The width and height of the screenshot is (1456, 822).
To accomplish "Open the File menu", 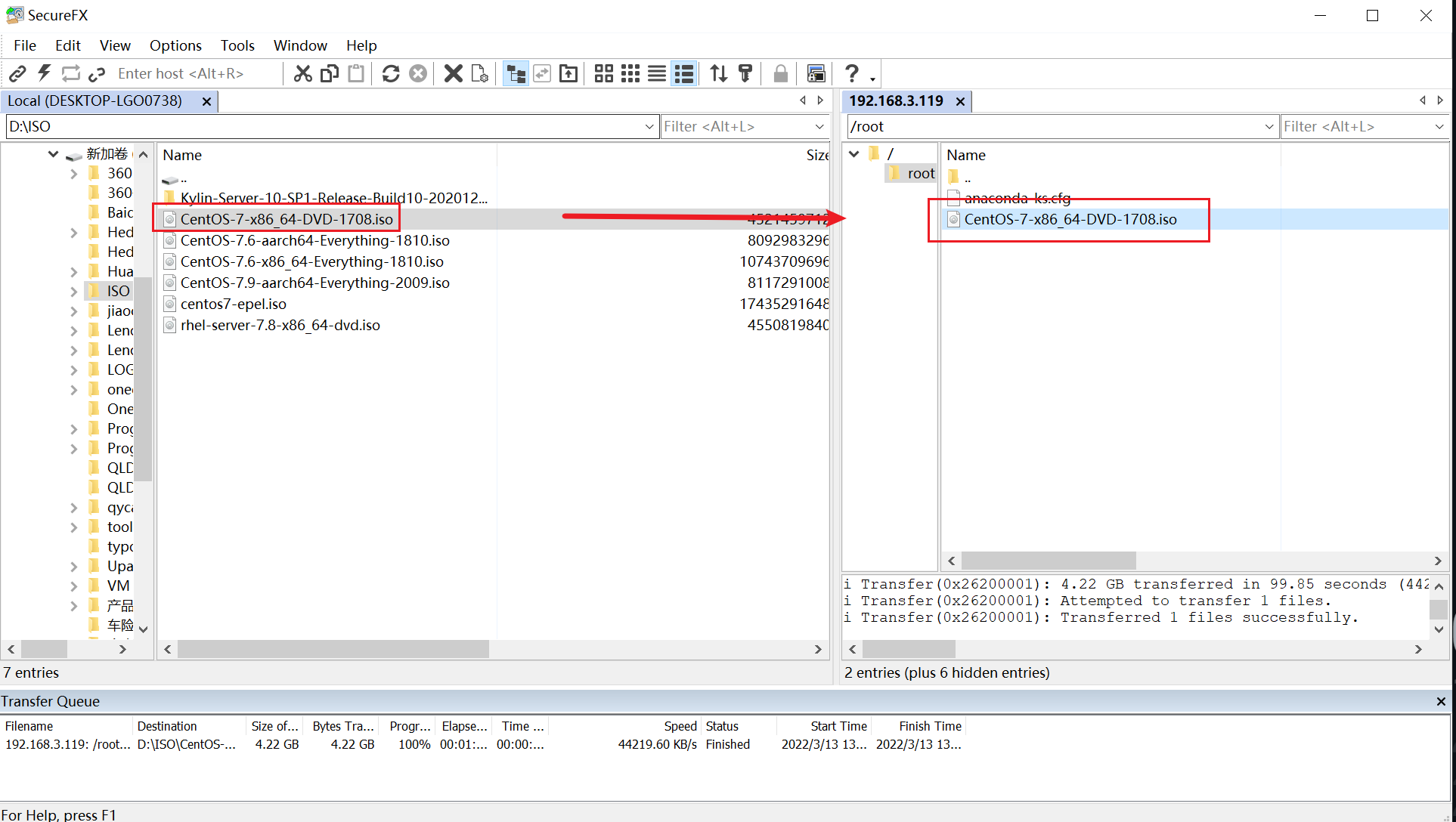I will click(25, 45).
